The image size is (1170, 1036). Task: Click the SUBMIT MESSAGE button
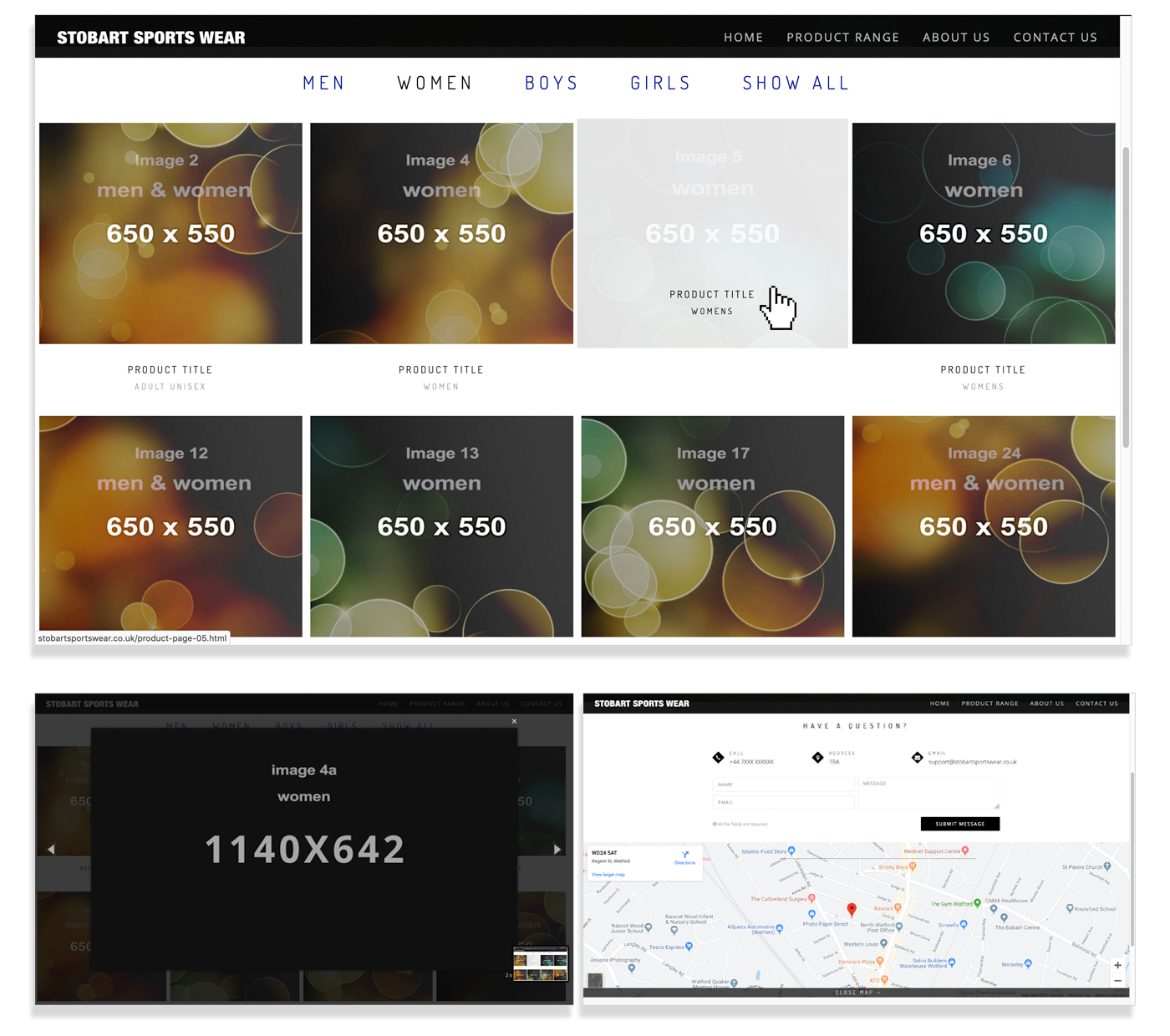tap(959, 824)
